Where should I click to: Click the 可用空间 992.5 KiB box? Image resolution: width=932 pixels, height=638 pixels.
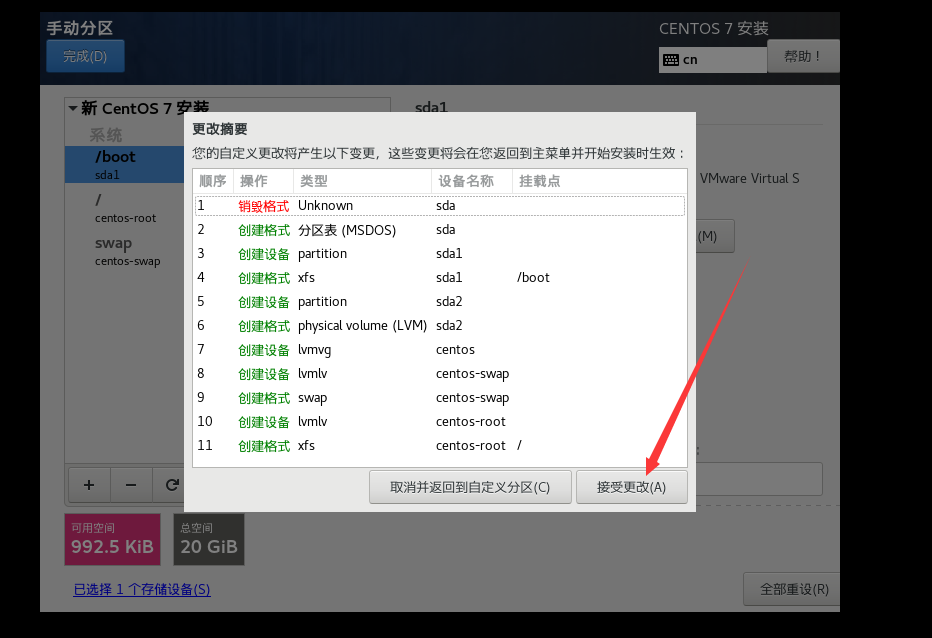click(x=112, y=539)
